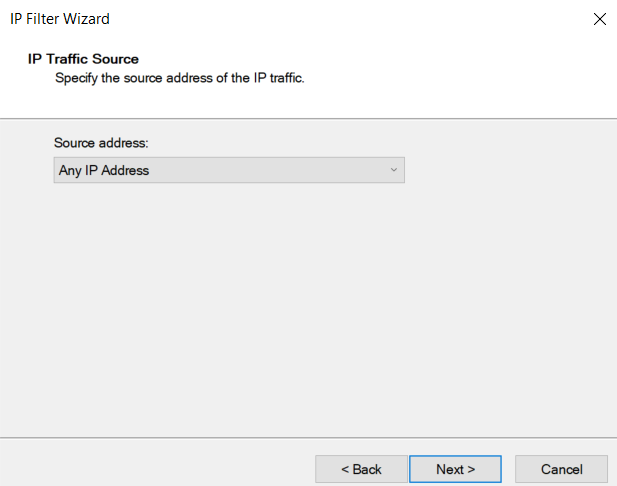Close the IP Filter Wizard window
617x486 pixels.
point(600,19)
